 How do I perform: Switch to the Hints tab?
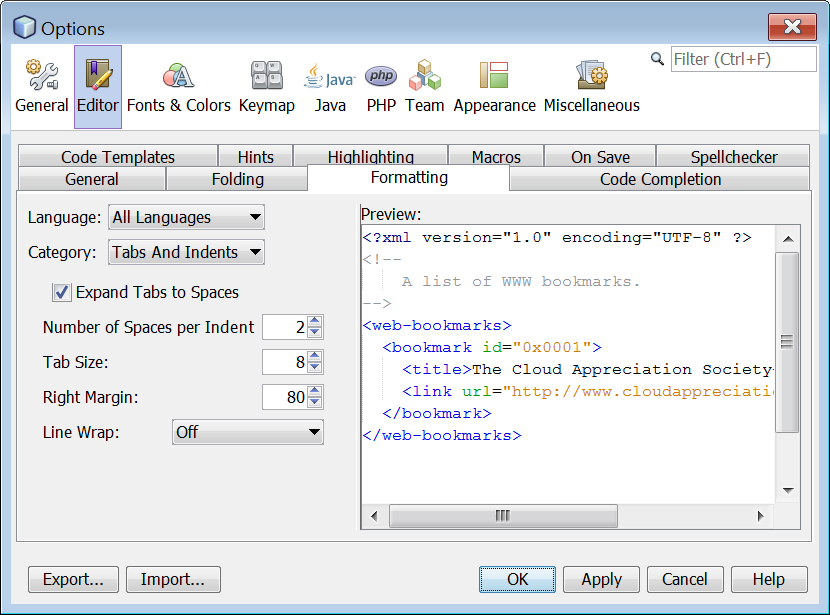256,156
